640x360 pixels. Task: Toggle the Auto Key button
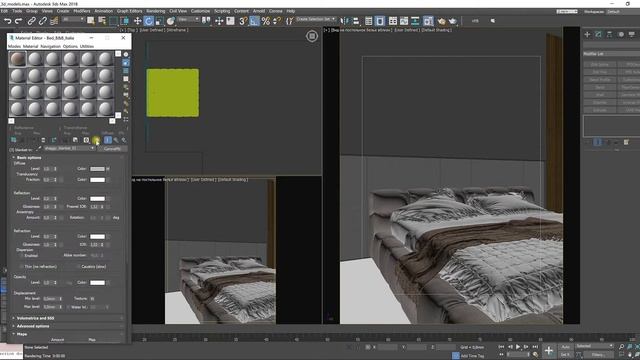pyautogui.click(x=565, y=347)
